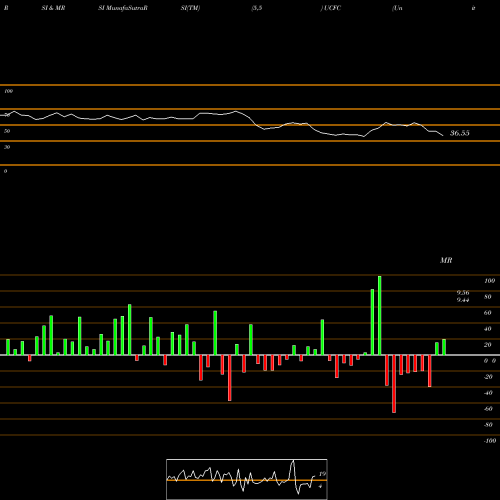Click the MR axis label 60
Viewport: 500px width, 500px height.
click(488, 313)
